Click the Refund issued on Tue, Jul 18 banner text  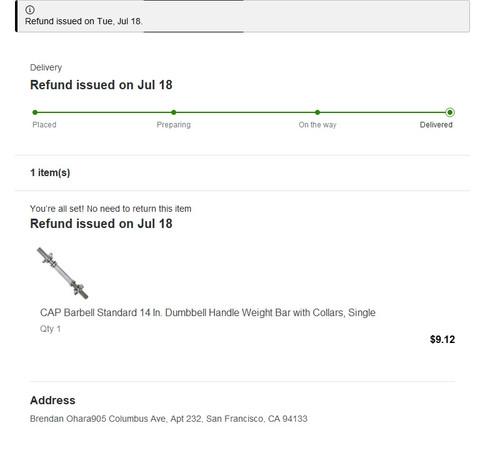tap(84, 21)
